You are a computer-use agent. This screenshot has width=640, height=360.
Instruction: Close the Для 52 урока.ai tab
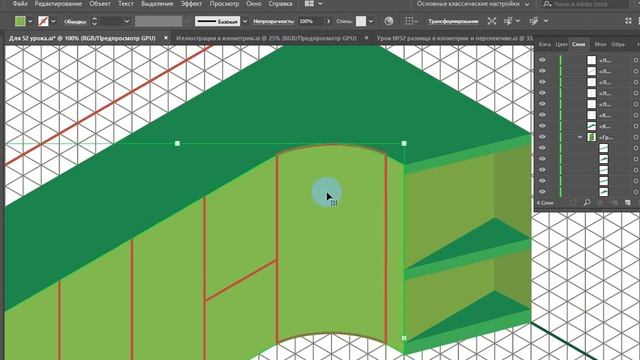coord(166,38)
